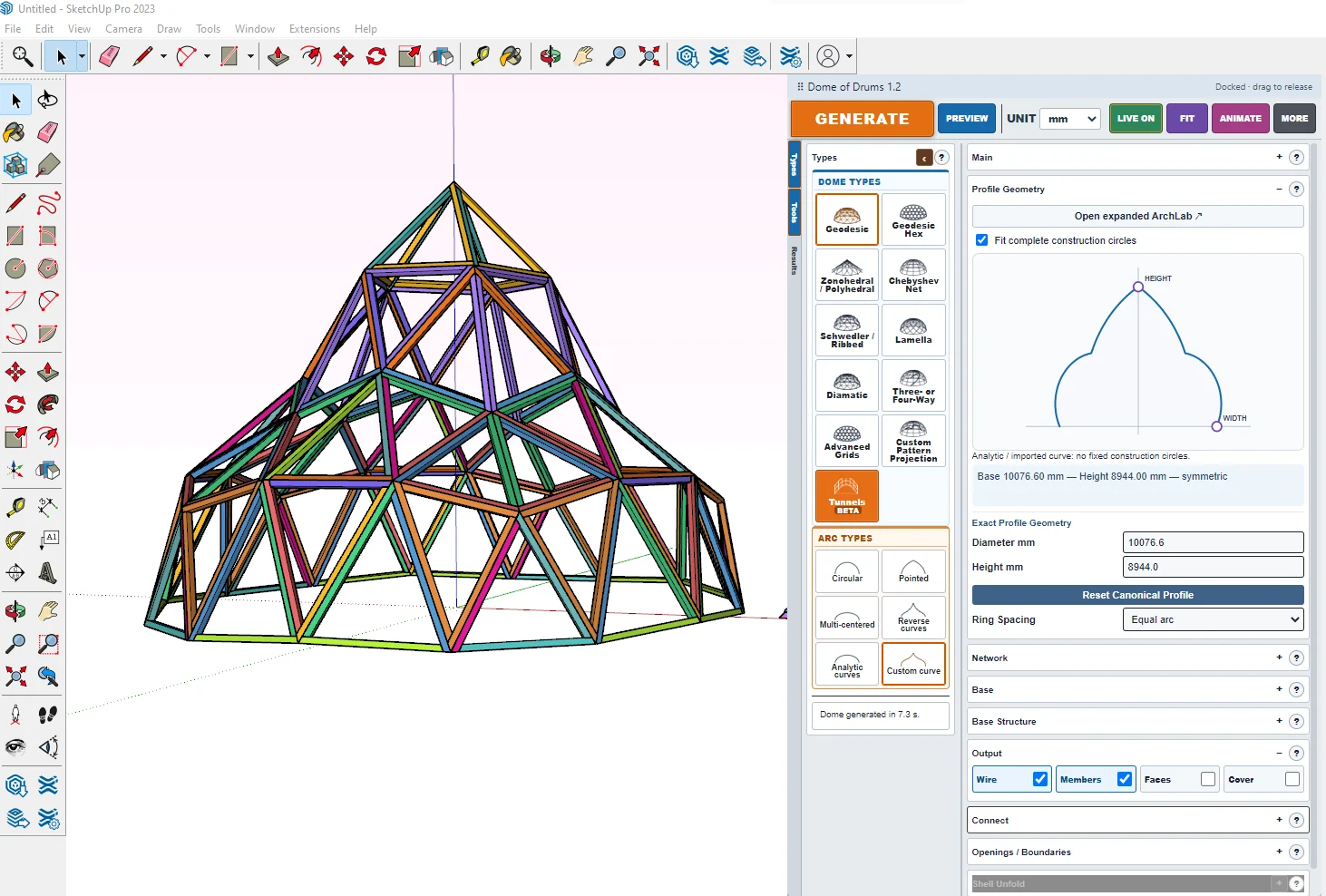This screenshot has width=1326, height=896.
Task: Switch to the Results side tab
Action: (794, 260)
